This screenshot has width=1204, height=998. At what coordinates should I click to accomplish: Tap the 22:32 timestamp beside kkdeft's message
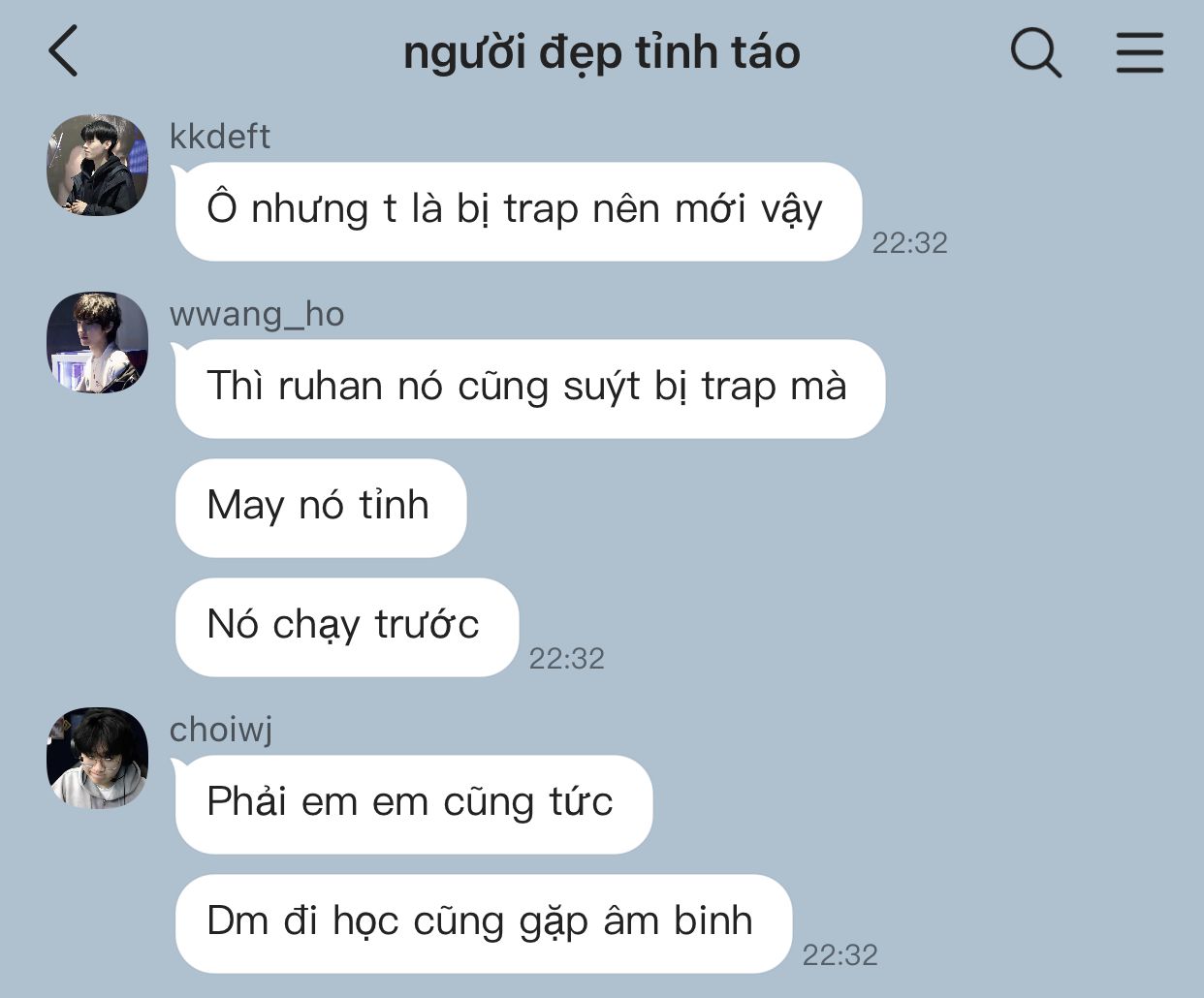click(x=909, y=242)
